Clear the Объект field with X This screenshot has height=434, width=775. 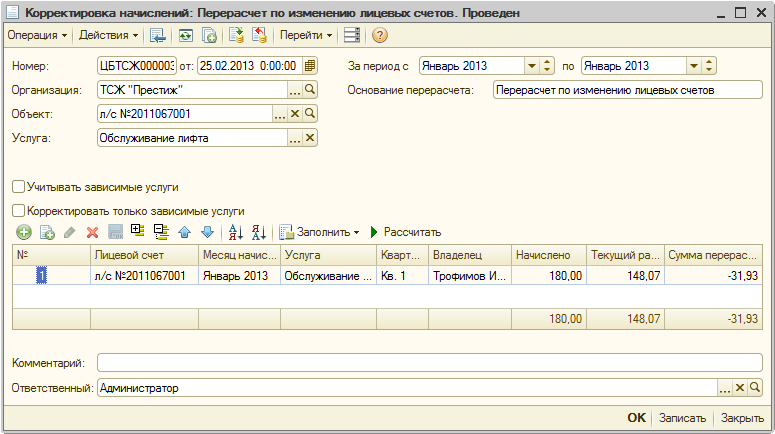coord(295,114)
